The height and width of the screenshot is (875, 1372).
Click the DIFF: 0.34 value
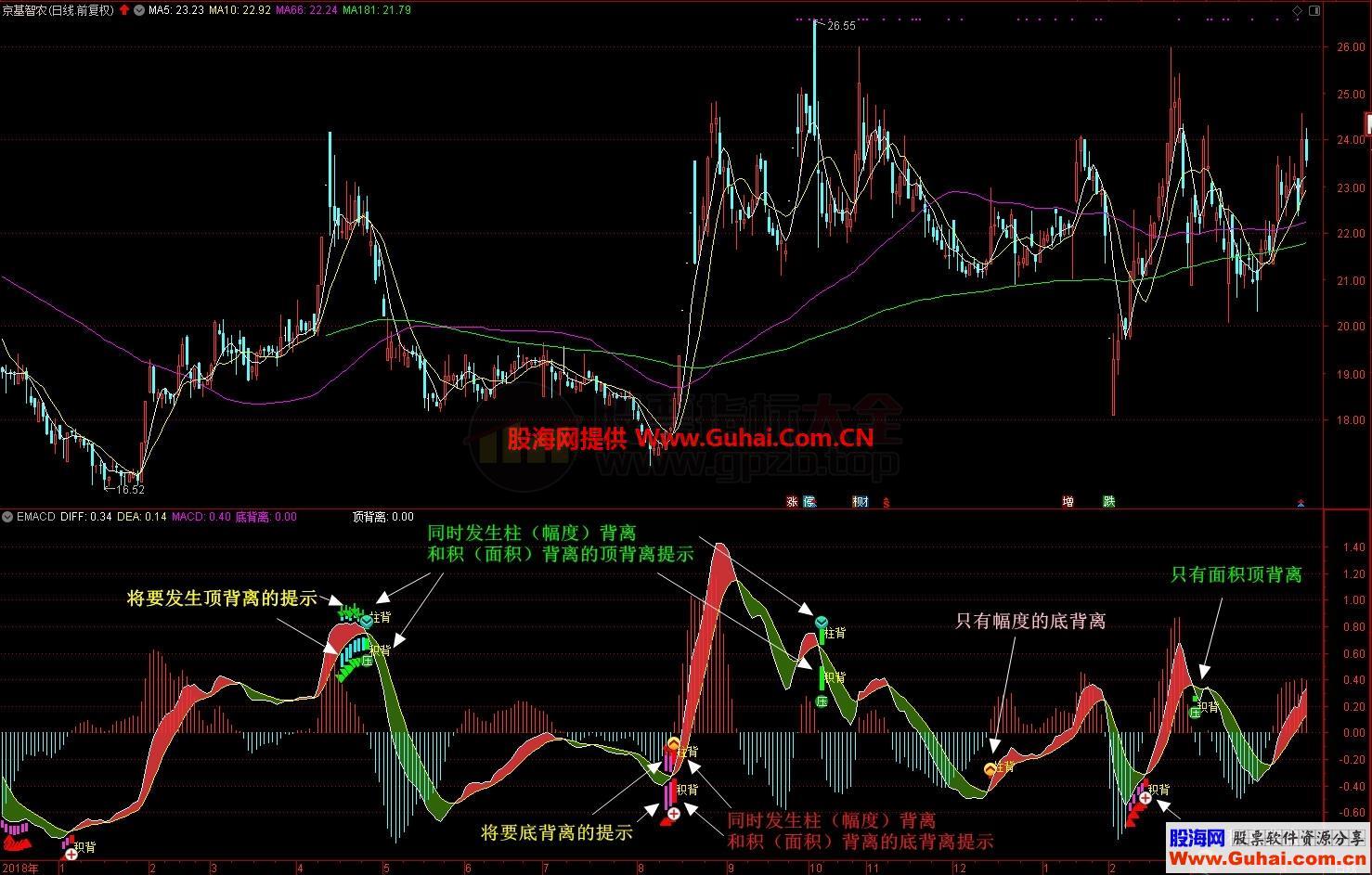coord(86,517)
